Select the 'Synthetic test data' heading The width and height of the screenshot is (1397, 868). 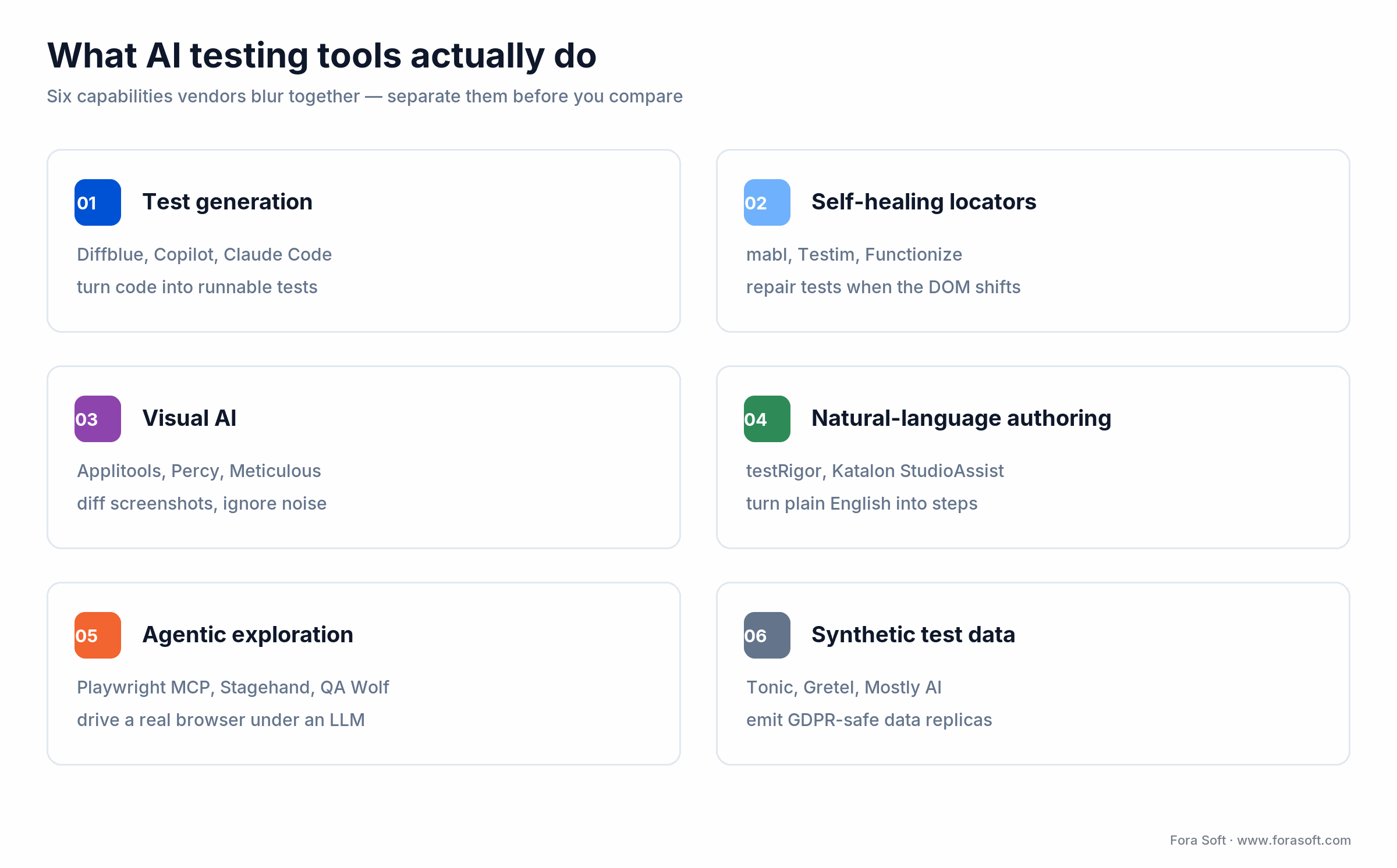[913, 635]
